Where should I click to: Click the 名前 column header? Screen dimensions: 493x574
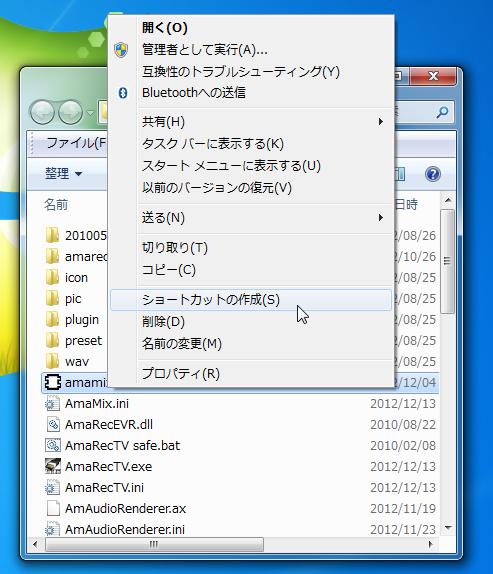56,204
